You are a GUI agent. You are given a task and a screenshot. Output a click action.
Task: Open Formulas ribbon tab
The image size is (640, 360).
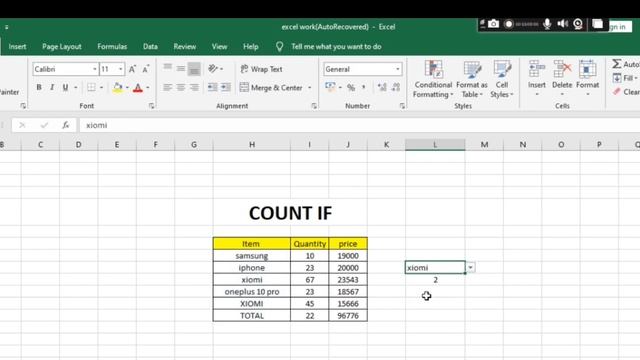coord(112,47)
